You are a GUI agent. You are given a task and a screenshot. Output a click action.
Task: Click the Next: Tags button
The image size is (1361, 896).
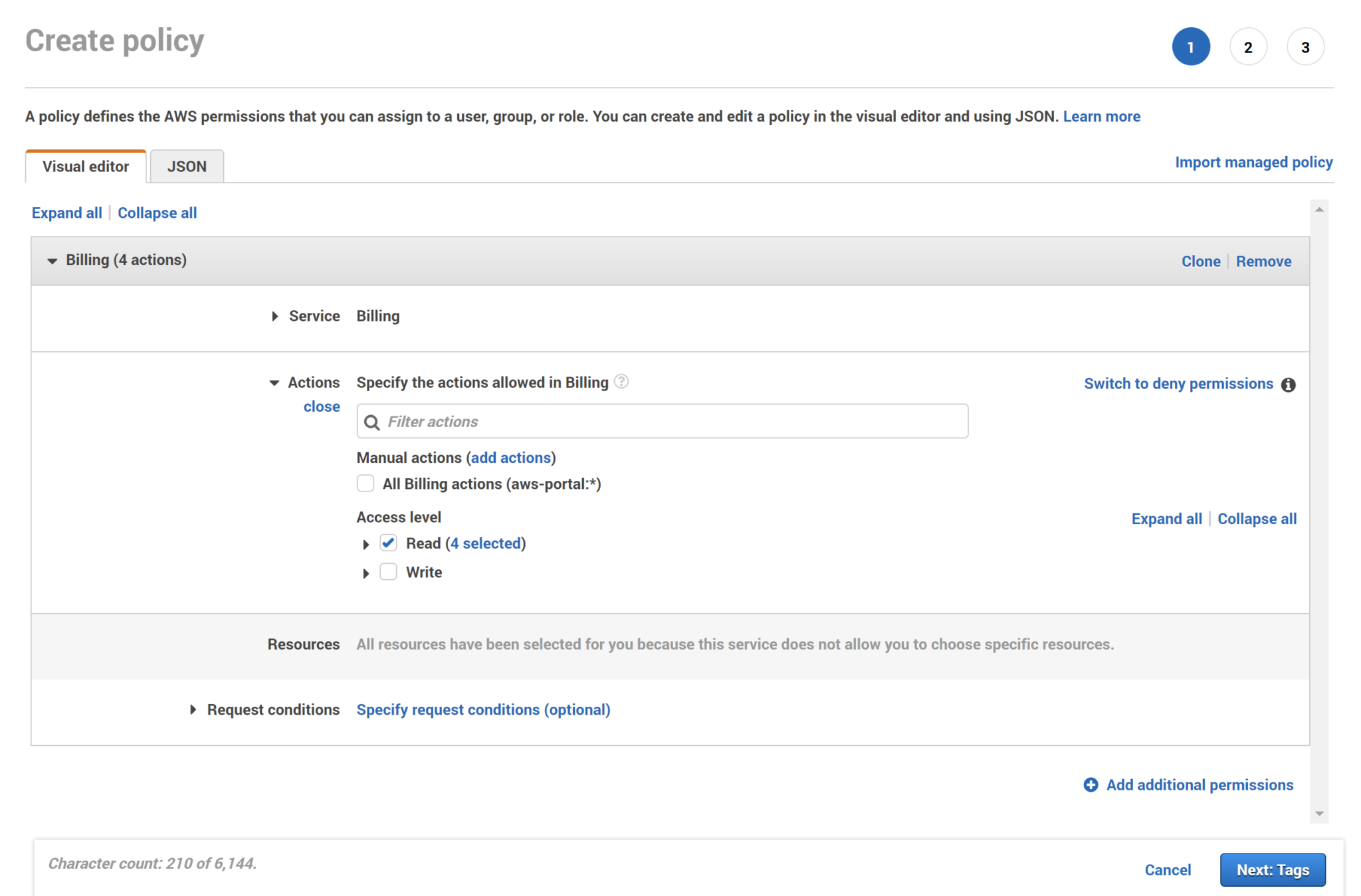tap(1272, 869)
